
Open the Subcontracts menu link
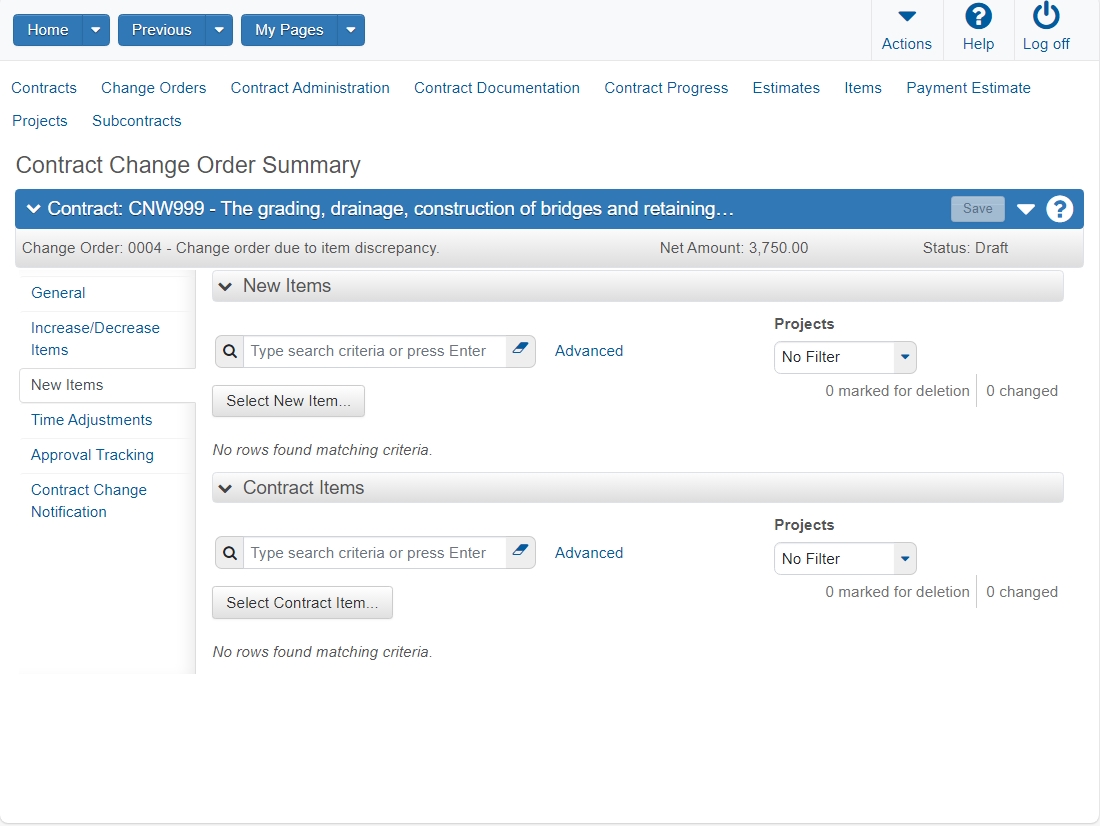coord(137,121)
